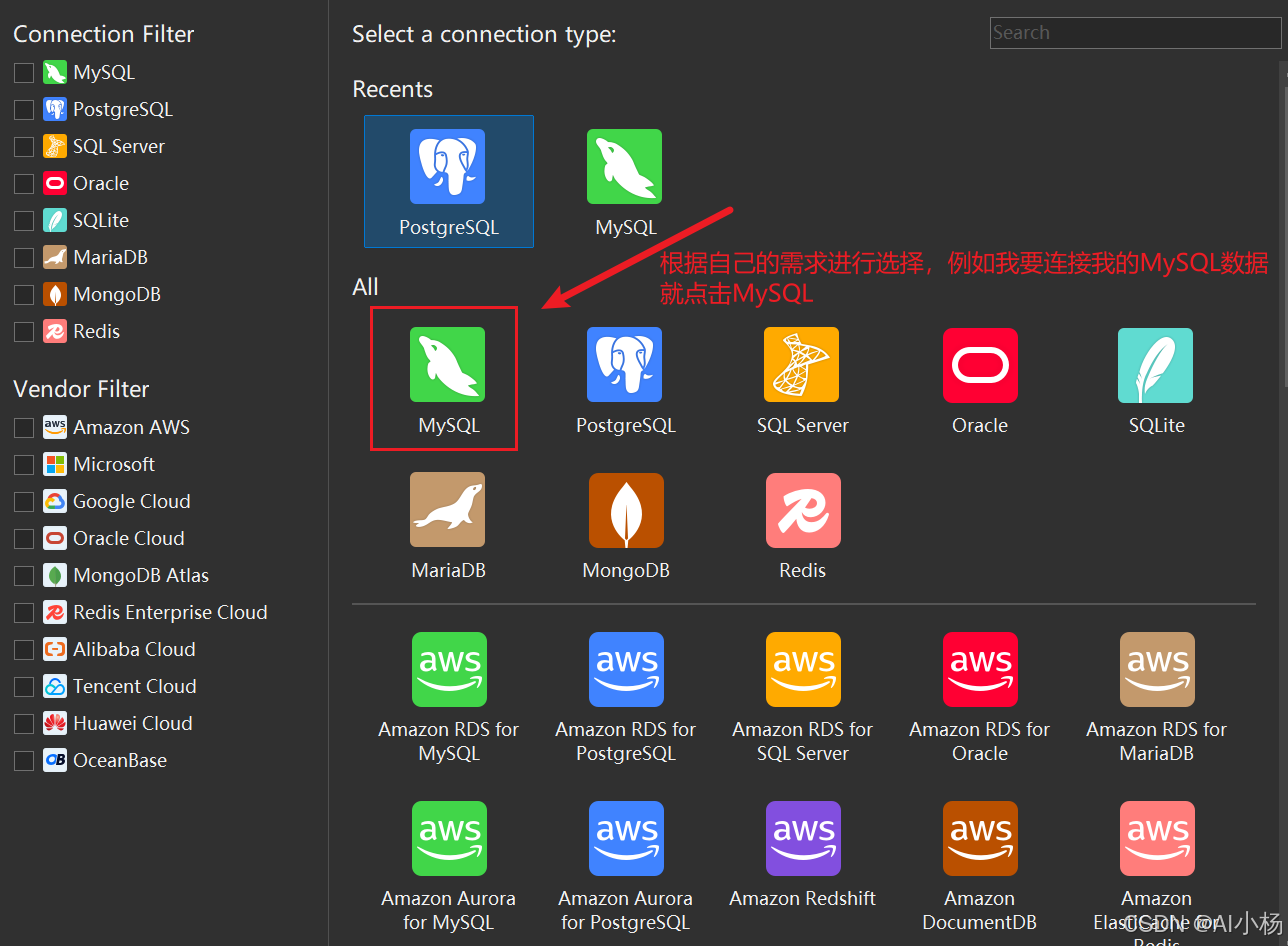This screenshot has height=946, width=1288.
Task: Tick the Alibaba Cloud vendor filter
Action: (24, 650)
